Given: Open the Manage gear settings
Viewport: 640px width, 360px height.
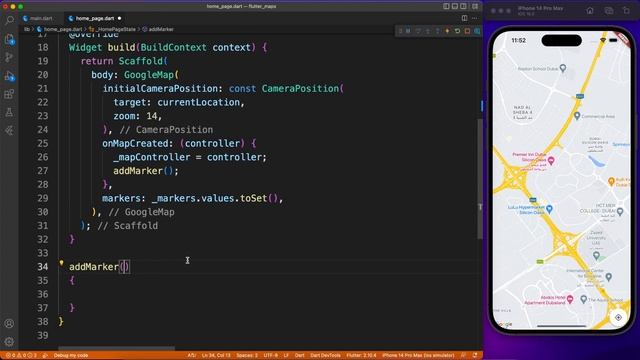Looking at the screenshot, I should point(9,341).
